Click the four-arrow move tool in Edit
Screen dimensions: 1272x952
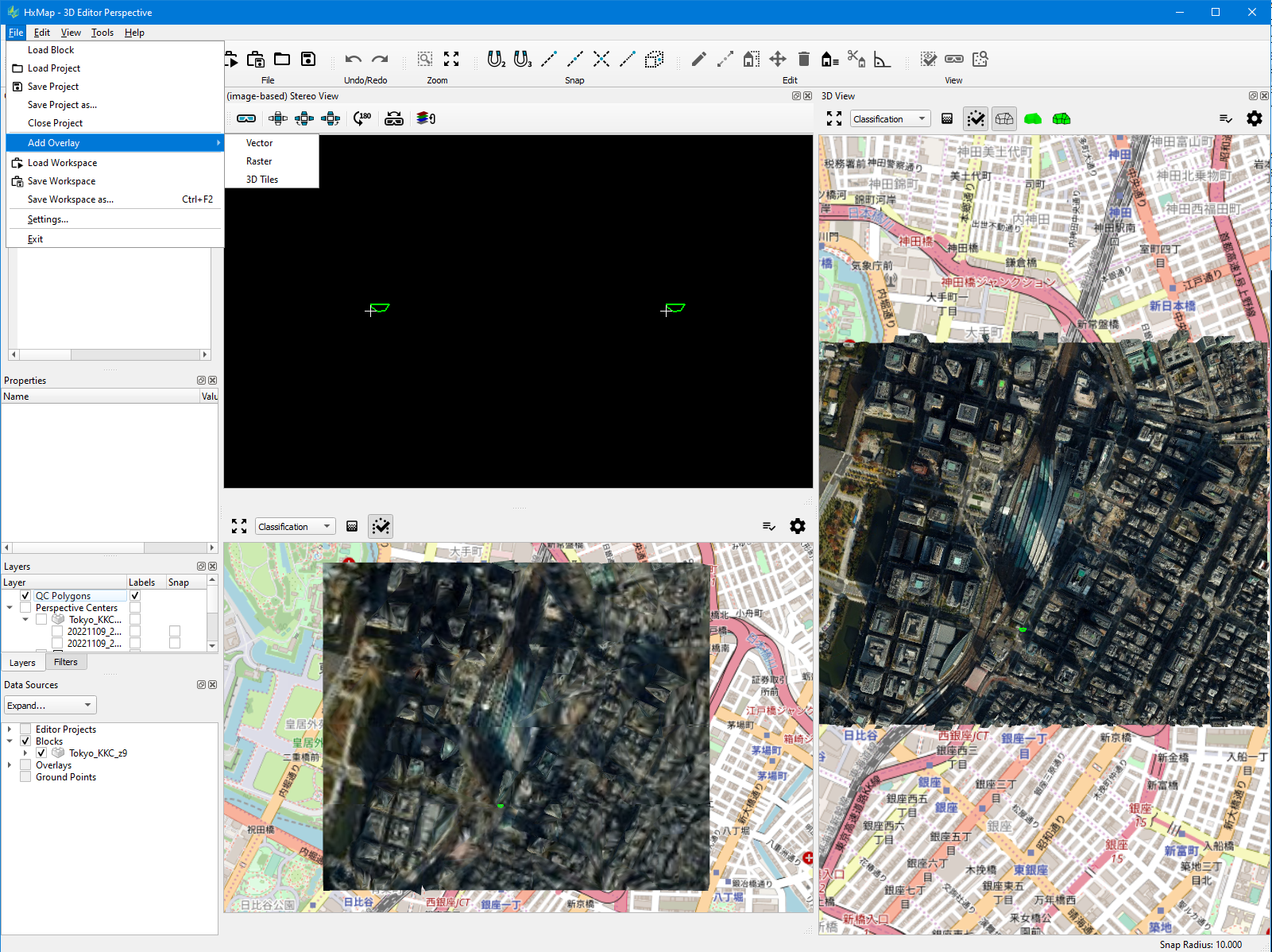(778, 60)
